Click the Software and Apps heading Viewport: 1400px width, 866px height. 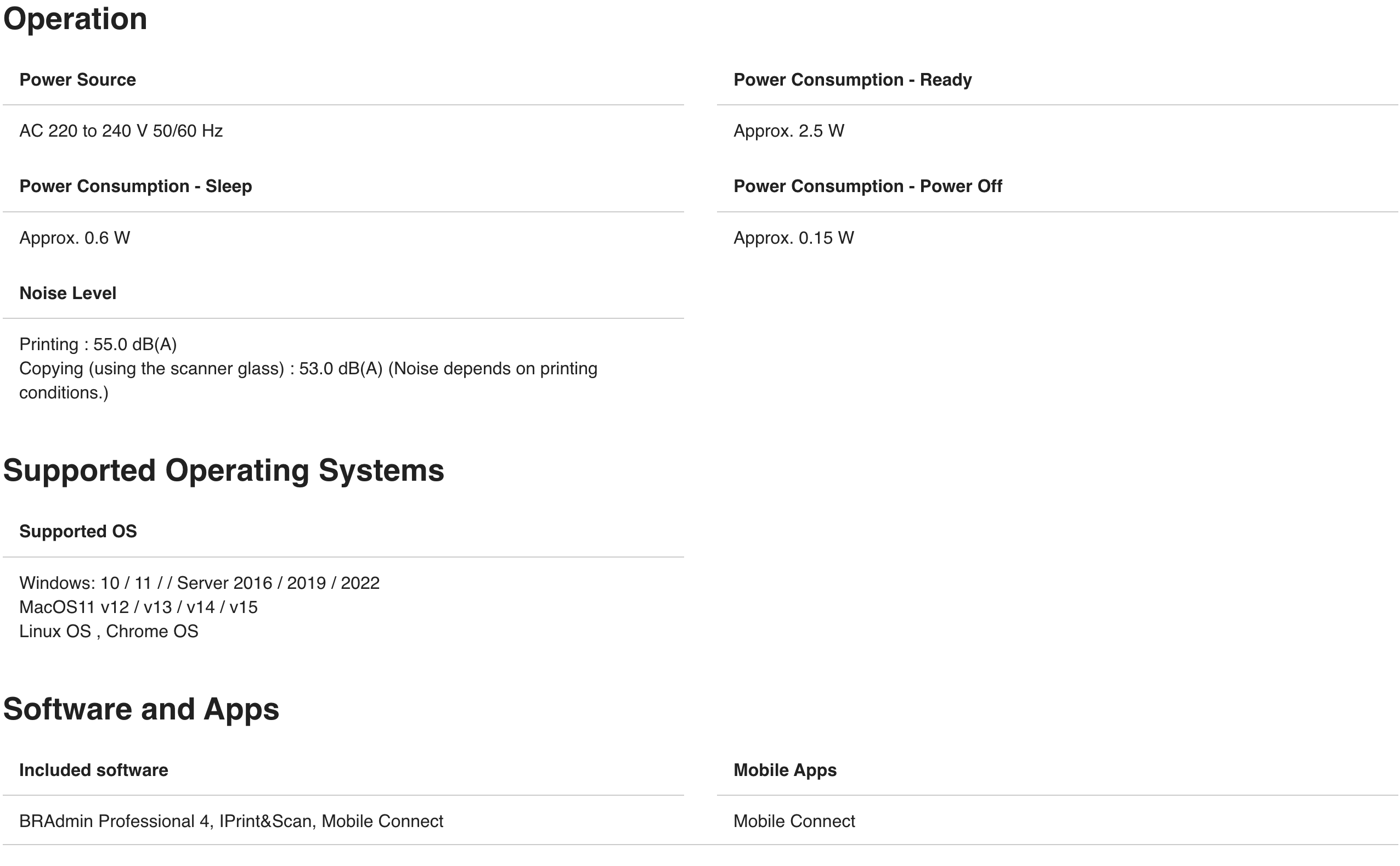(141, 709)
